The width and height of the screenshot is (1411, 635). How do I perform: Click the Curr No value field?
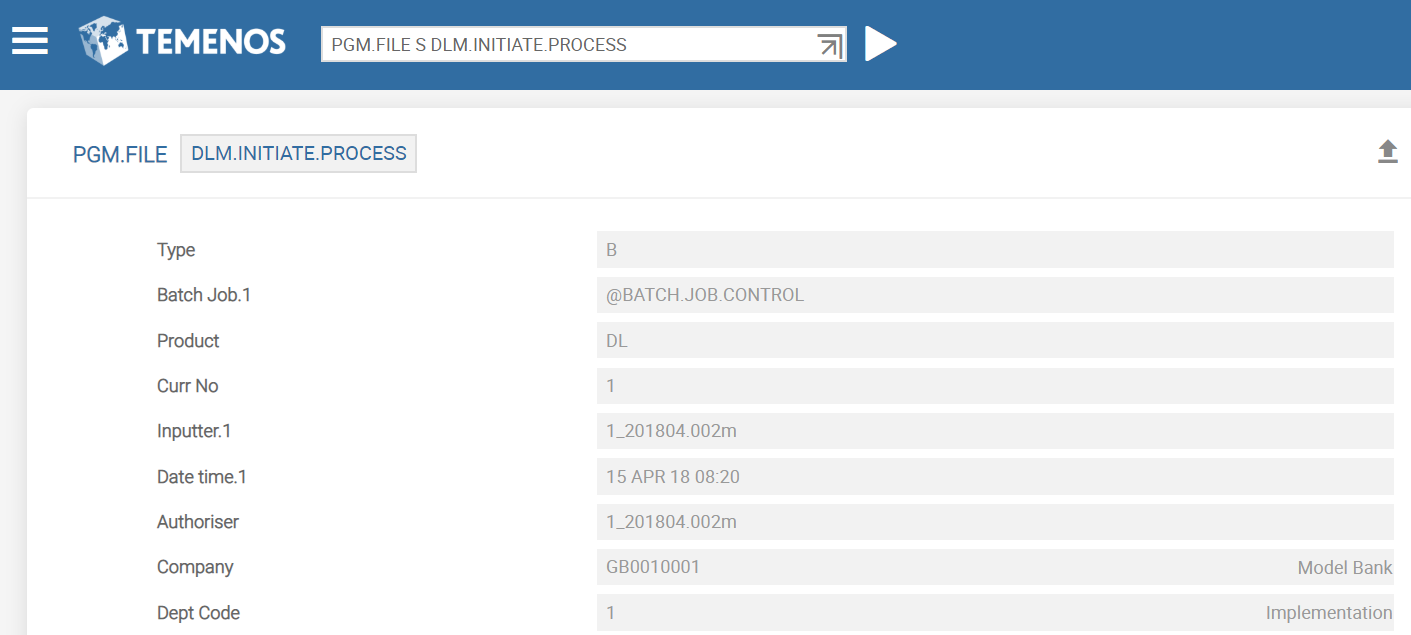pyautogui.click(x=995, y=386)
